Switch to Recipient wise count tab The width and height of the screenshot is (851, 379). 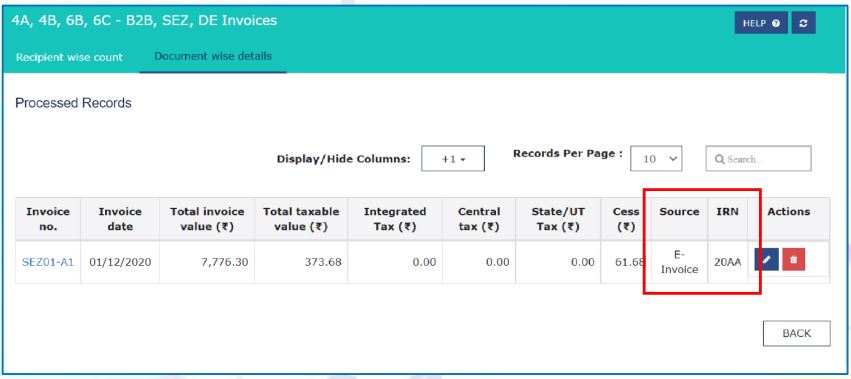tap(69, 57)
